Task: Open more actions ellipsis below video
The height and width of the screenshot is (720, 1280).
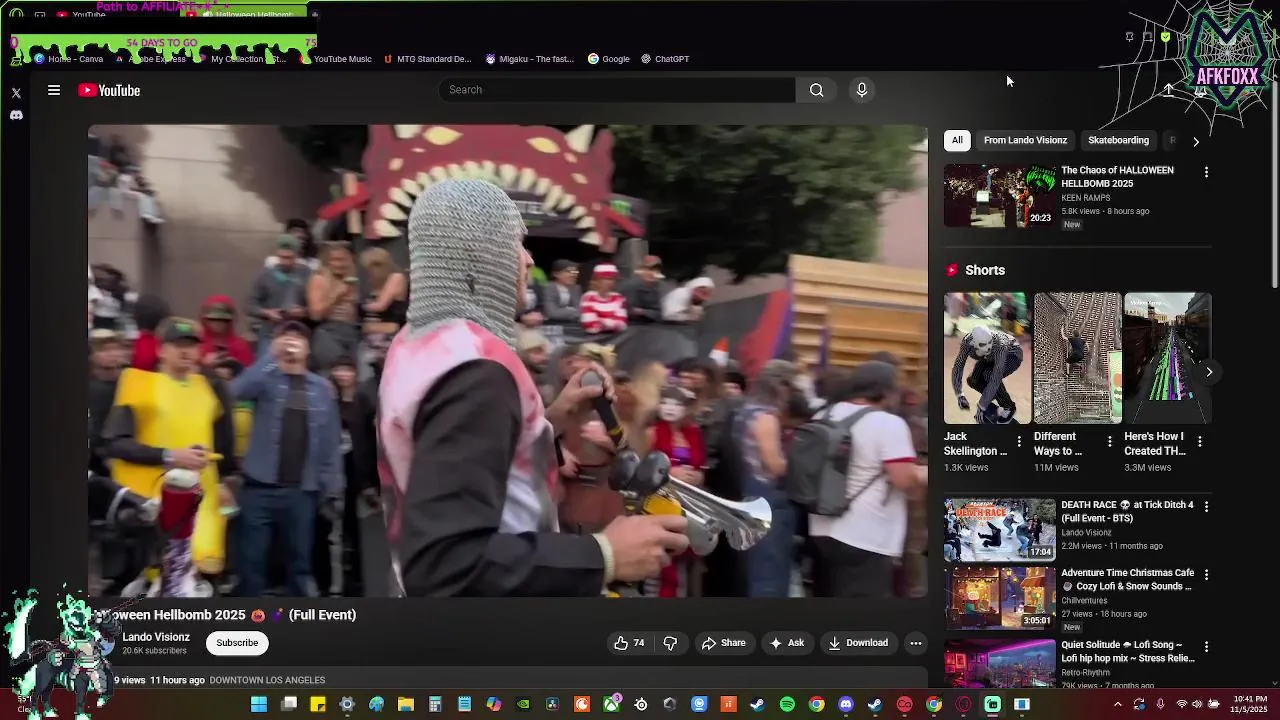Action: 915,643
